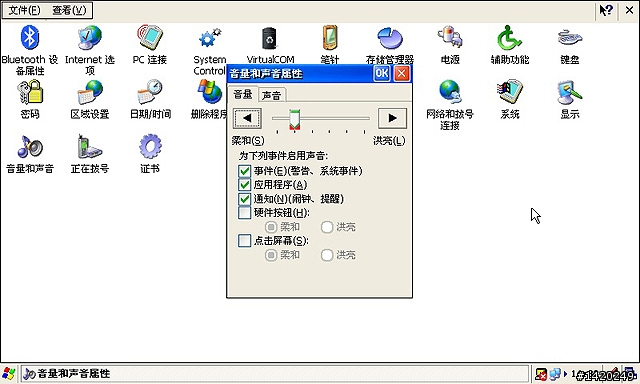Open the 日期/时间 clock icon
The height and width of the screenshot is (384, 640).
[149, 92]
